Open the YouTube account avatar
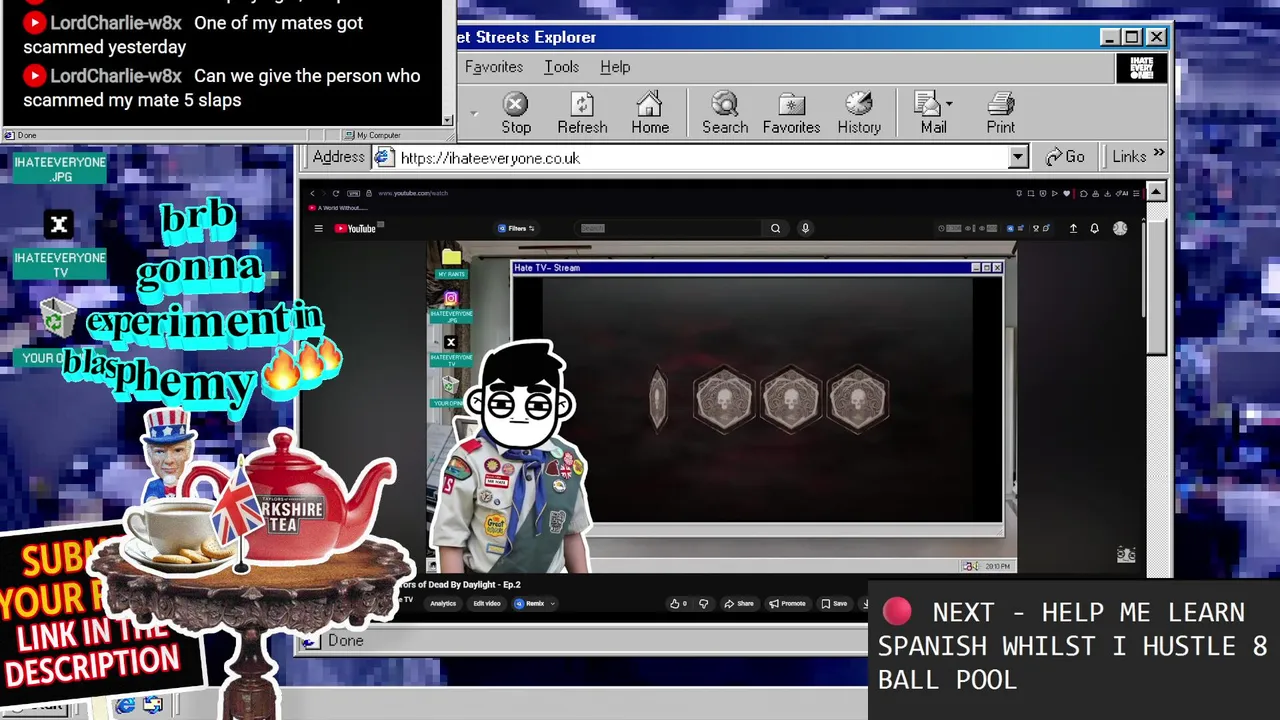The image size is (1280, 720). (x=1120, y=228)
